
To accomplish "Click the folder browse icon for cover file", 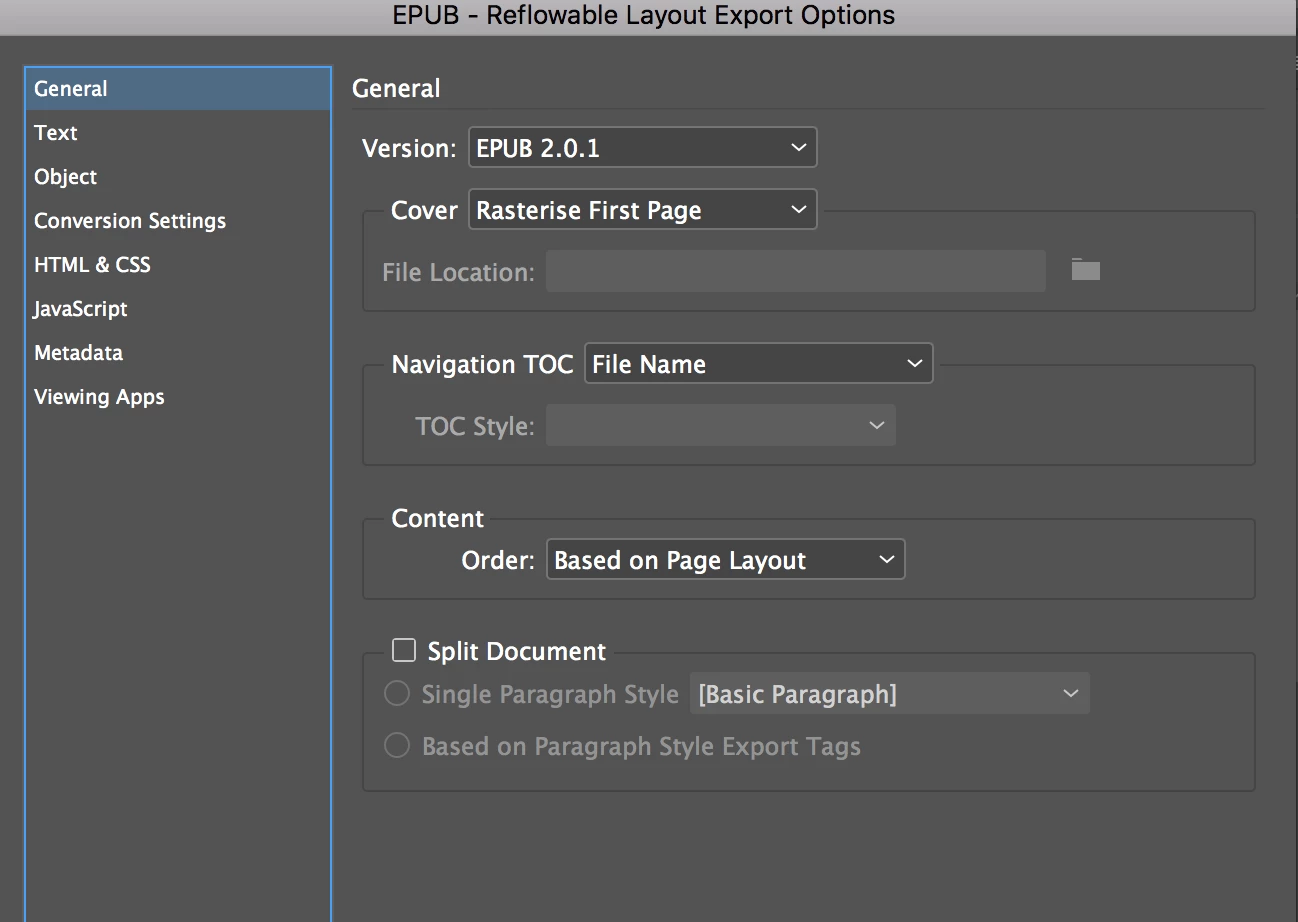I will tap(1086, 270).
